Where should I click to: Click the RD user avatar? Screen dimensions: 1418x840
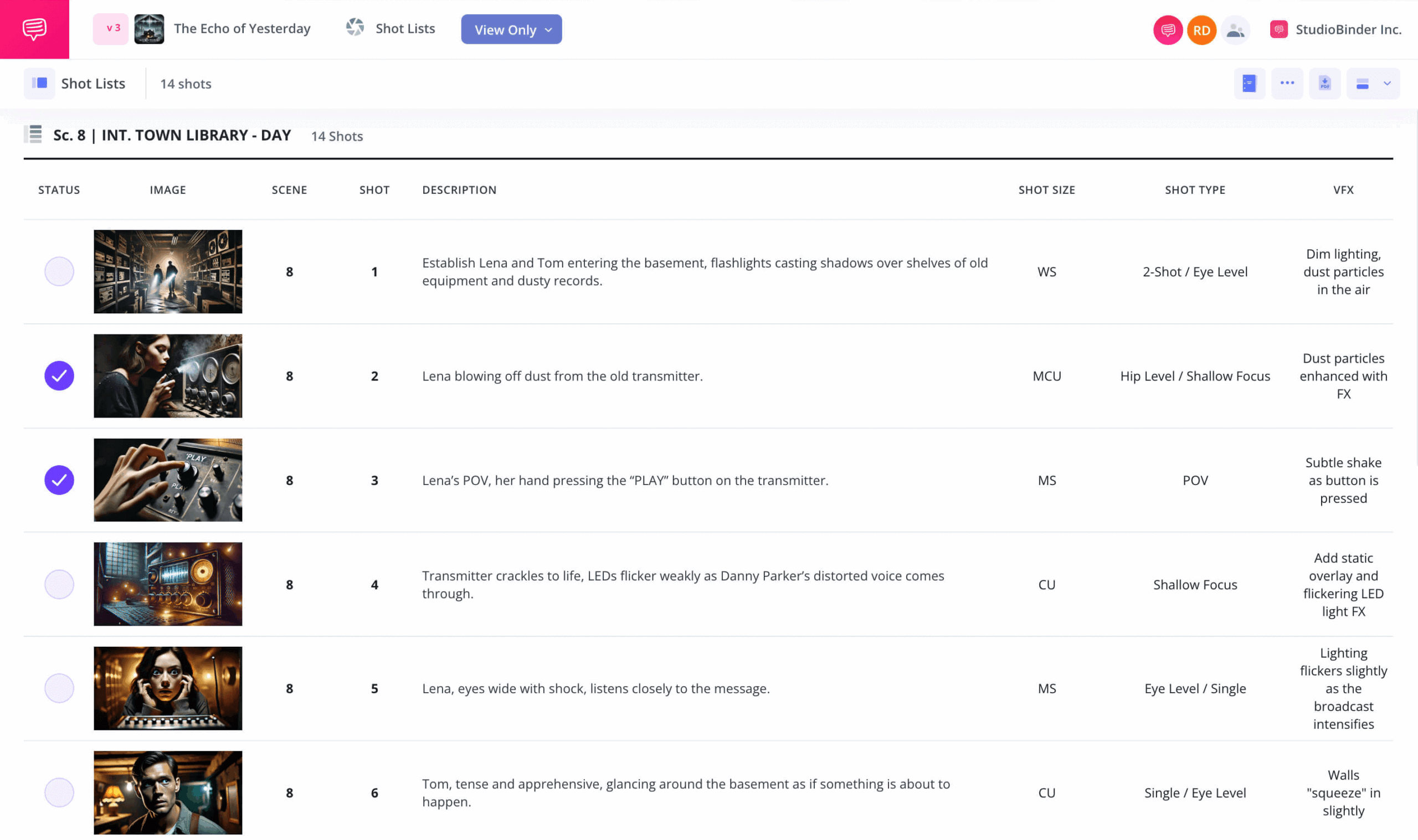coord(1201,30)
